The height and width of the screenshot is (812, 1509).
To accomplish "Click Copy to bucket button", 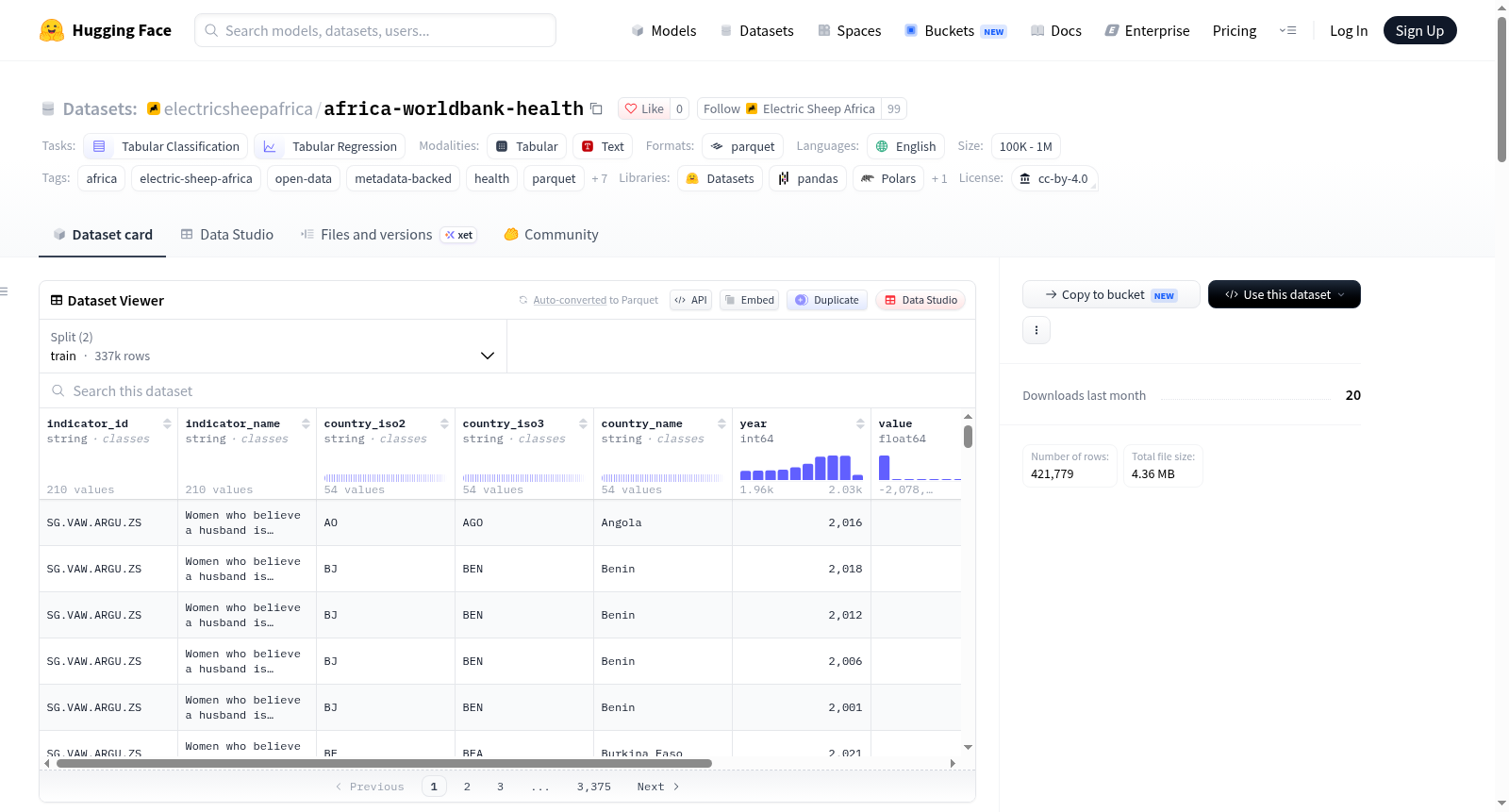I will 1111,294.
